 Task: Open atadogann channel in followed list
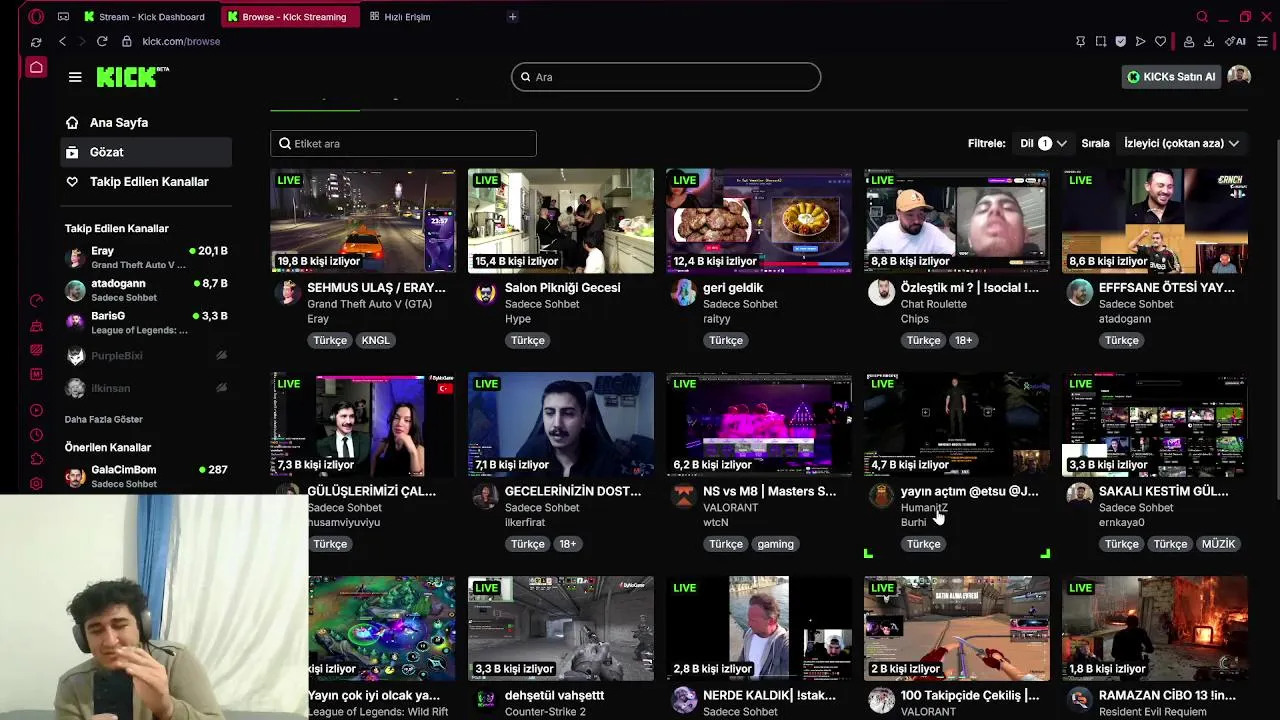pyautogui.click(x=146, y=290)
